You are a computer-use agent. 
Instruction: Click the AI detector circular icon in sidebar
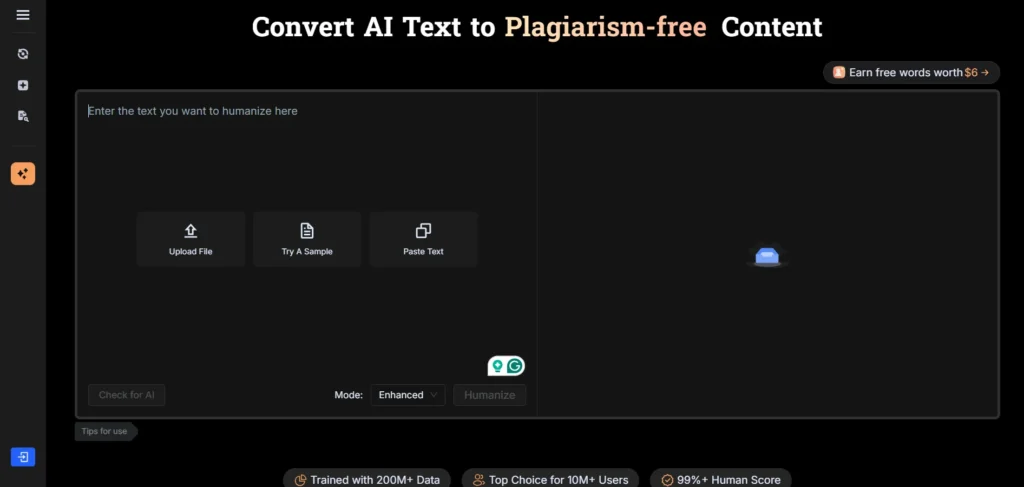23,54
